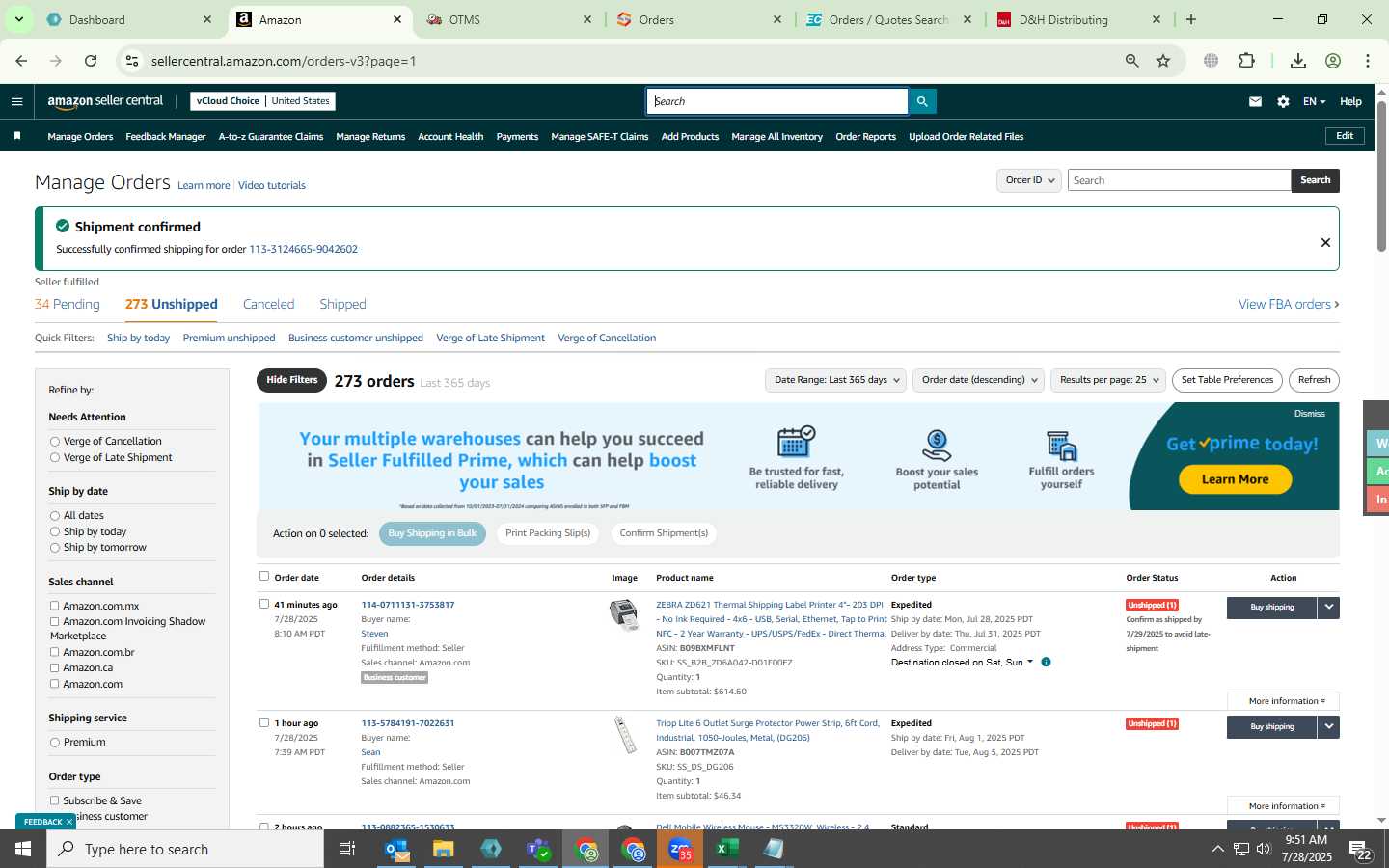Open order link 113-3124665-9042602

(x=303, y=249)
